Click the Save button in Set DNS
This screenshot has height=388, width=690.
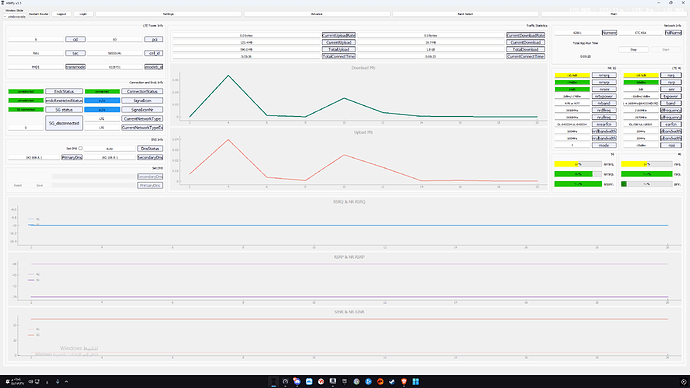point(40,186)
